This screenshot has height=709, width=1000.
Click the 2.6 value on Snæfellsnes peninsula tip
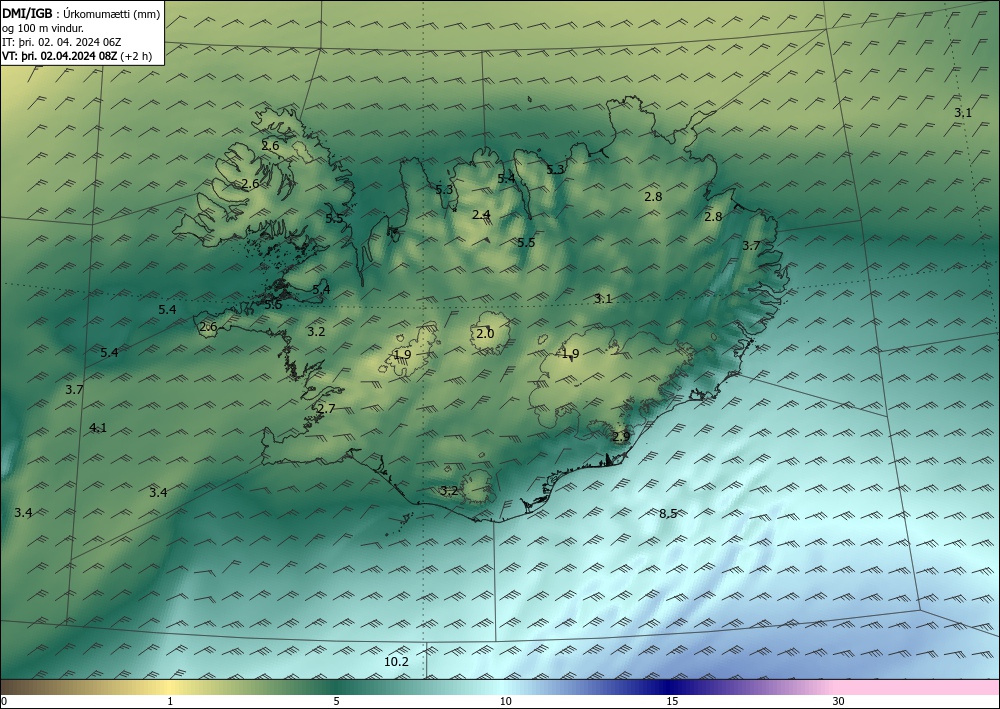tap(208, 327)
